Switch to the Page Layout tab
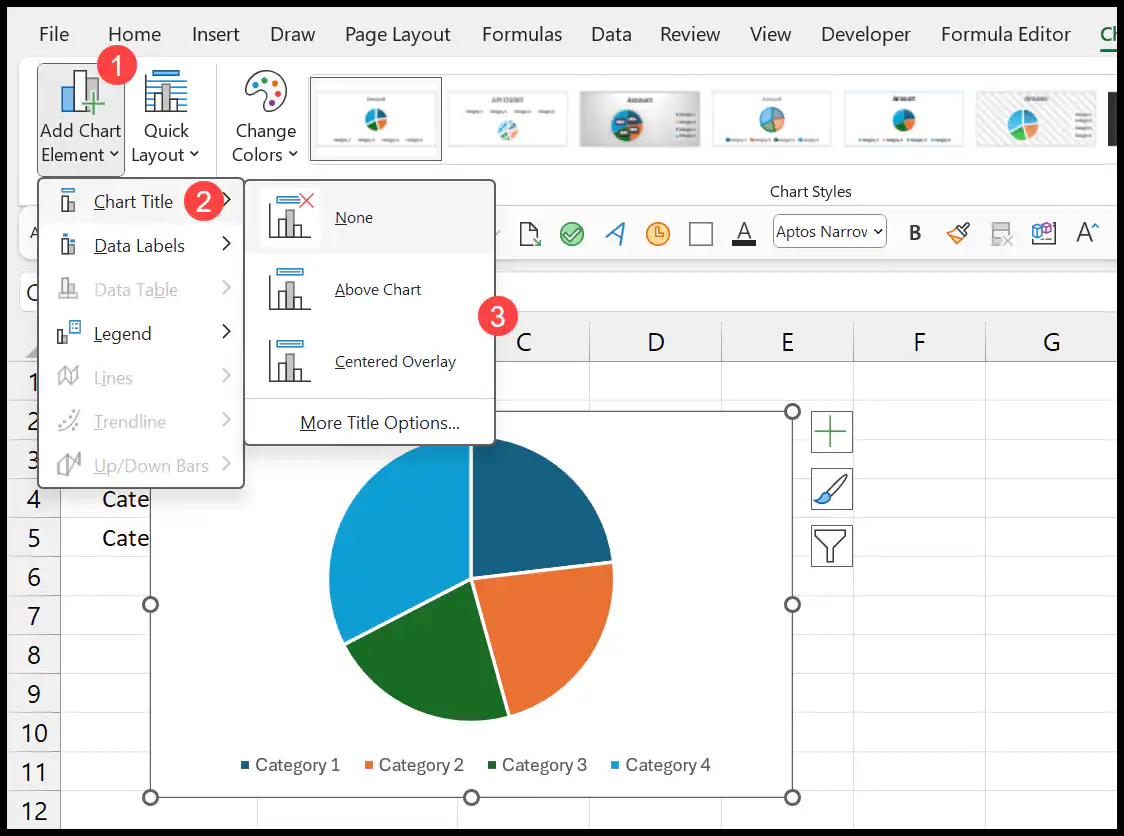Image resolution: width=1124 pixels, height=836 pixels. [x=398, y=34]
